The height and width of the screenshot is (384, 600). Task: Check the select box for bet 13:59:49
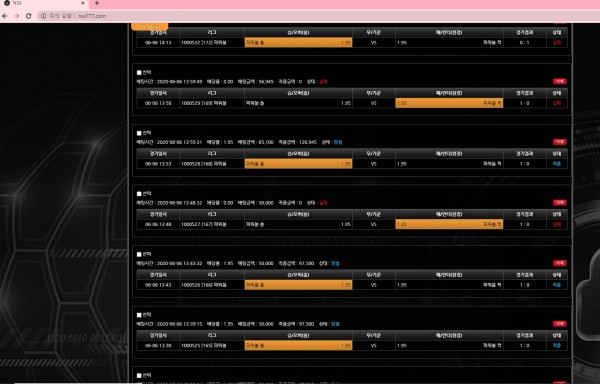point(139,73)
